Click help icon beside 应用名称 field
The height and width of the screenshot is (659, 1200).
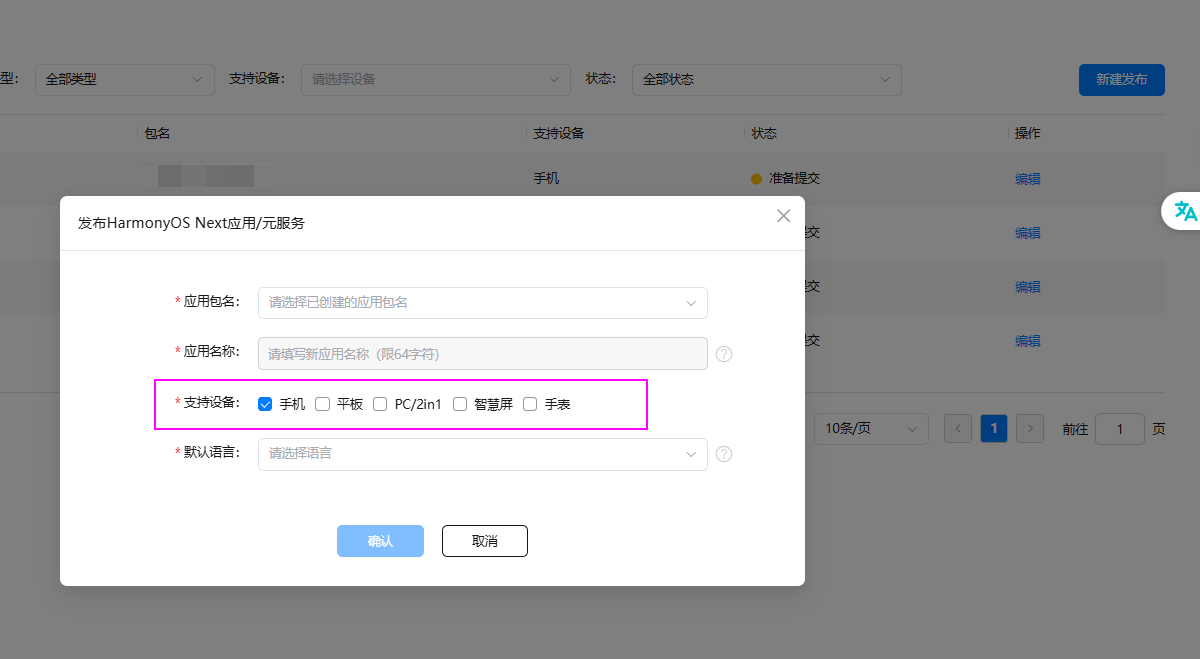[x=724, y=354]
